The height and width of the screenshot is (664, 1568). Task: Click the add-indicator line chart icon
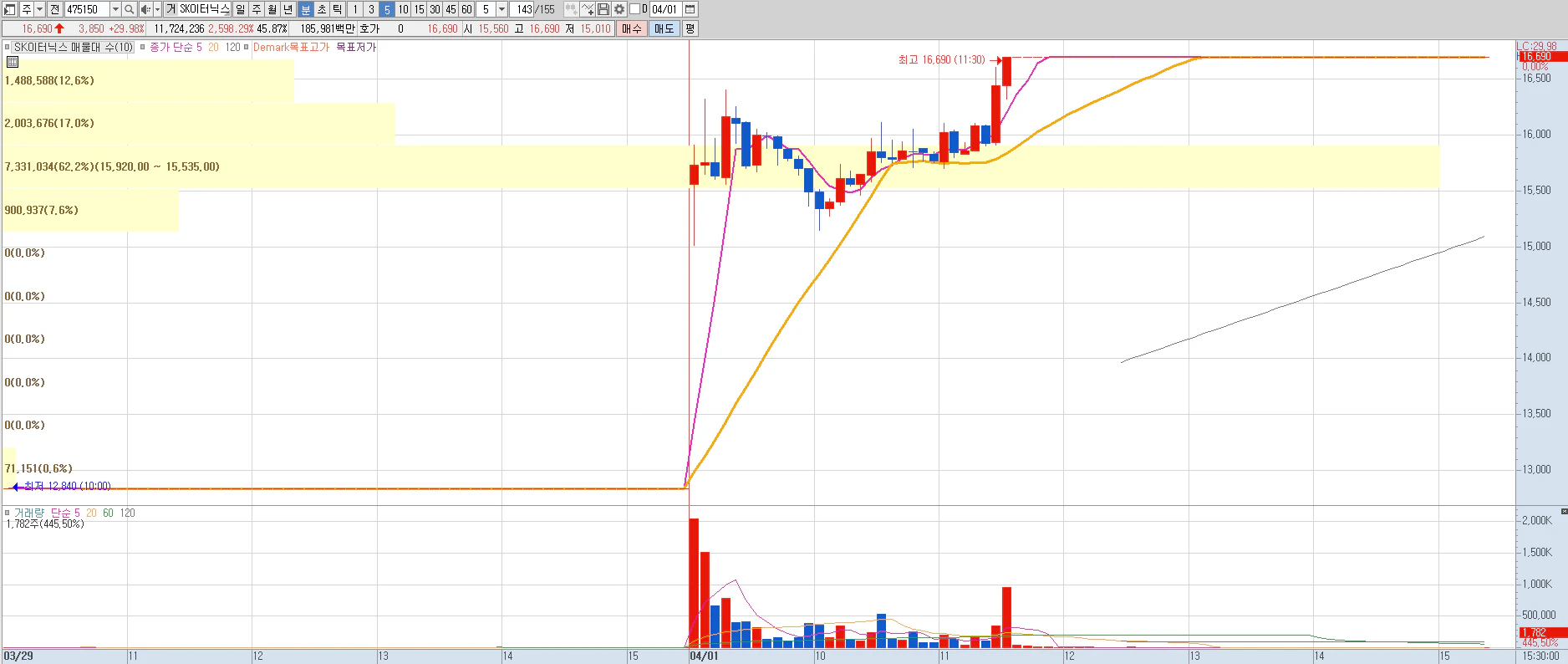pyautogui.click(x=588, y=9)
